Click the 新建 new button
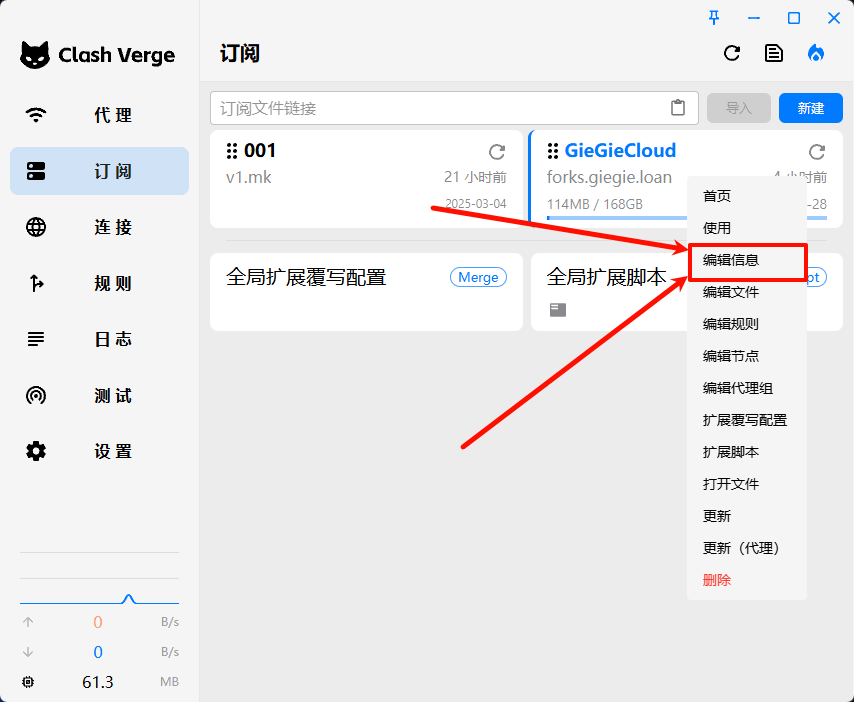This screenshot has width=854, height=702. pyautogui.click(x=810, y=108)
